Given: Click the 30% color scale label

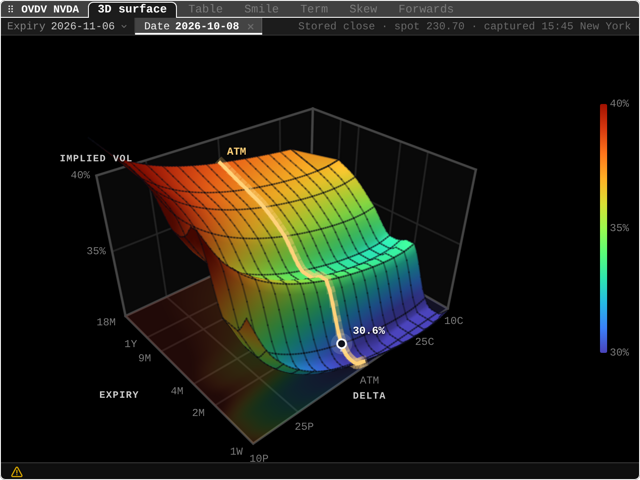Looking at the screenshot, I should tap(619, 352).
